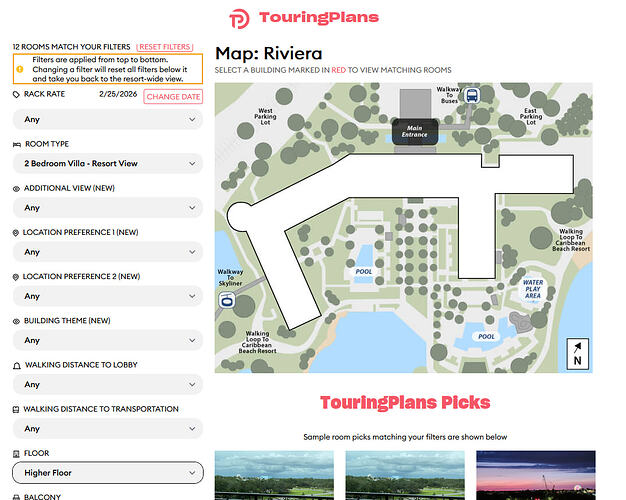
Task: Click the rack rate tag icon
Action: click(x=16, y=94)
